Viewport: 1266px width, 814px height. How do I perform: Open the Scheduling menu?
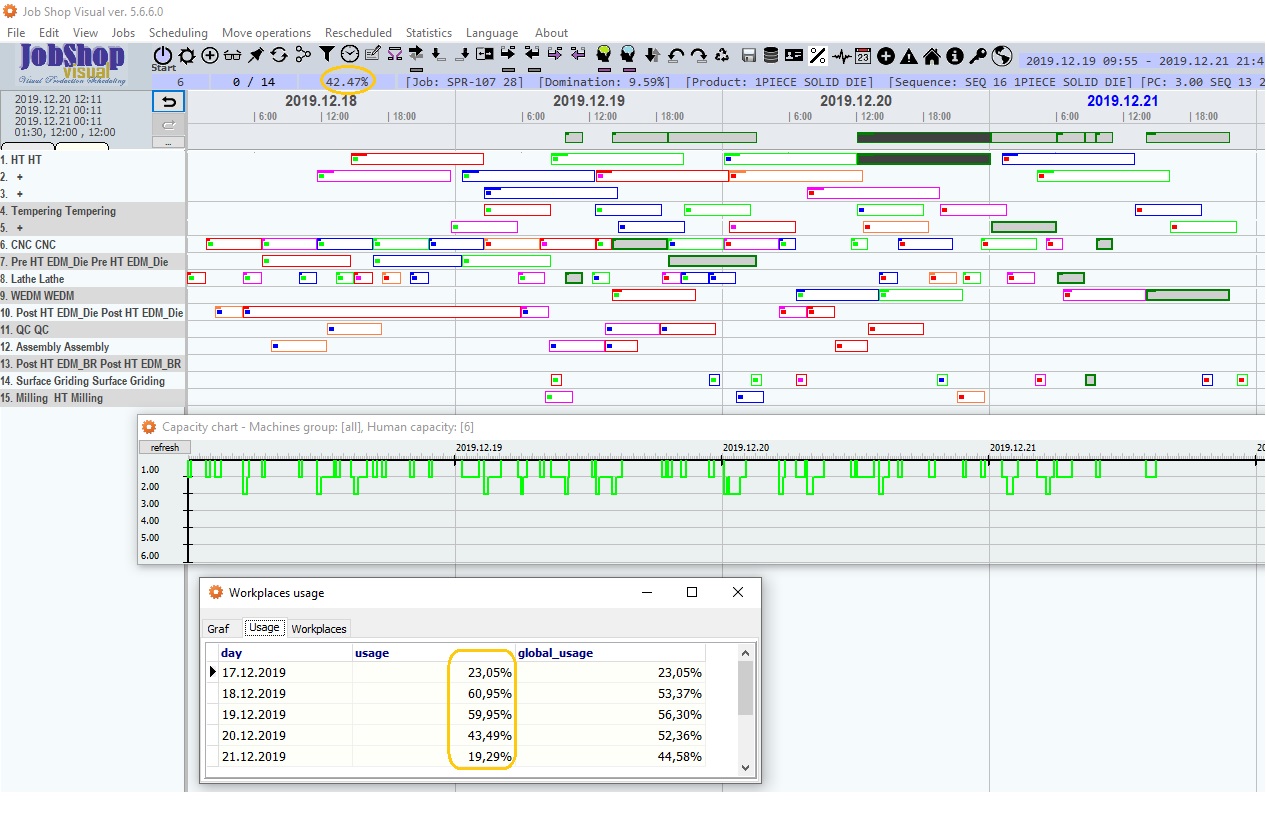pyautogui.click(x=178, y=33)
